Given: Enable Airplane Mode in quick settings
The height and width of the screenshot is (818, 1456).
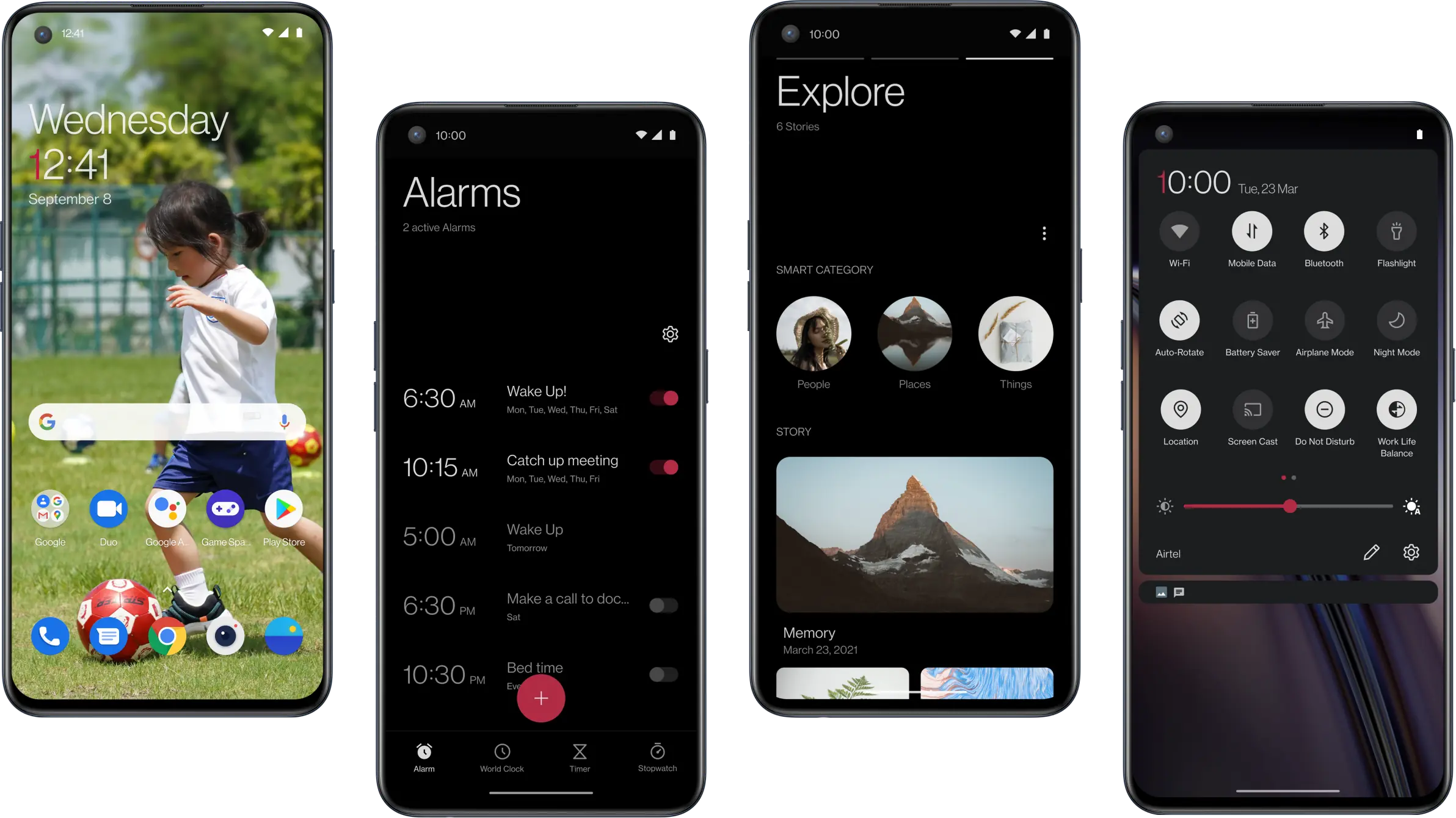Looking at the screenshot, I should coord(1322,320).
